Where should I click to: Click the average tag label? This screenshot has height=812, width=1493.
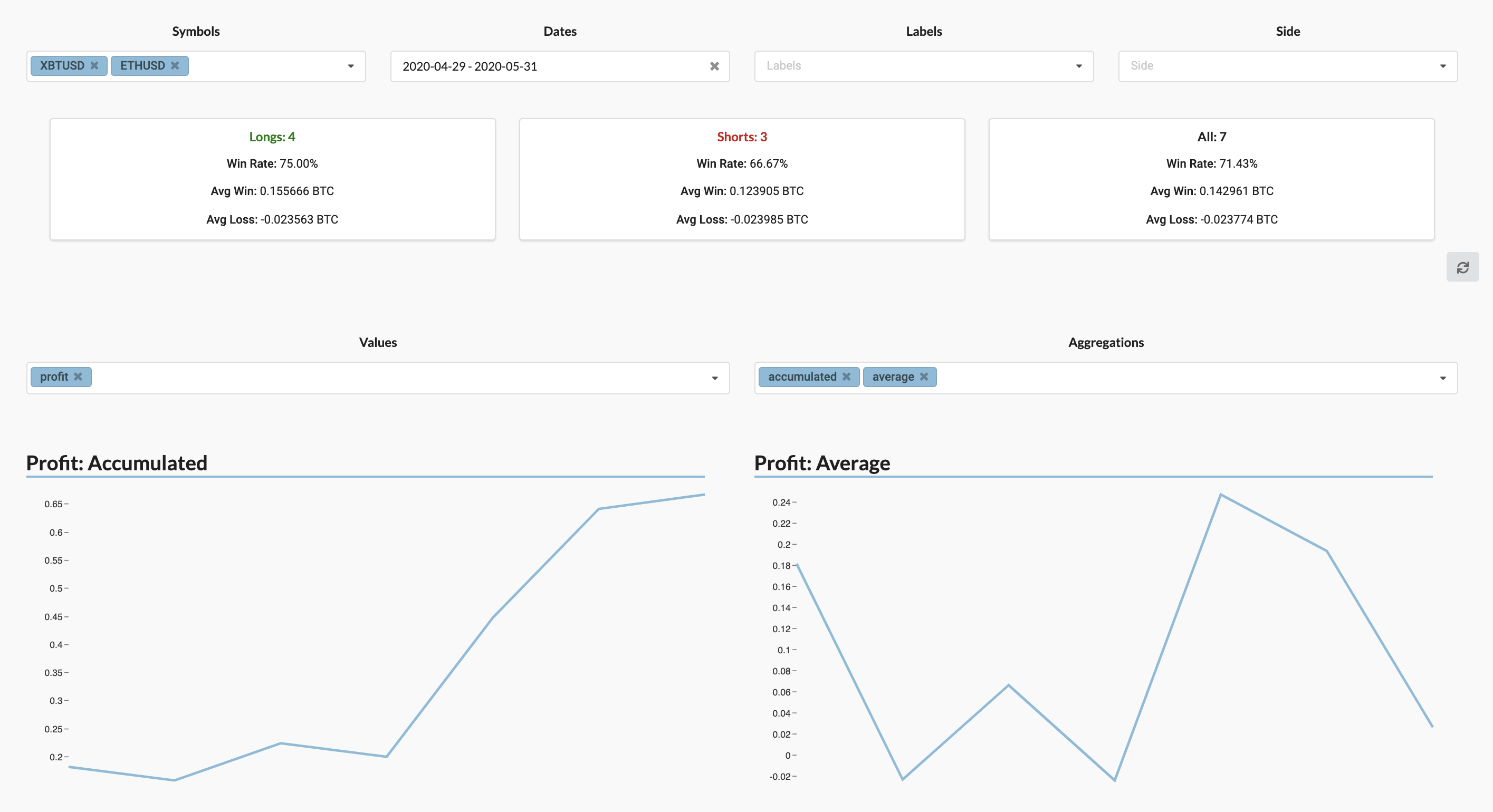[x=893, y=376]
